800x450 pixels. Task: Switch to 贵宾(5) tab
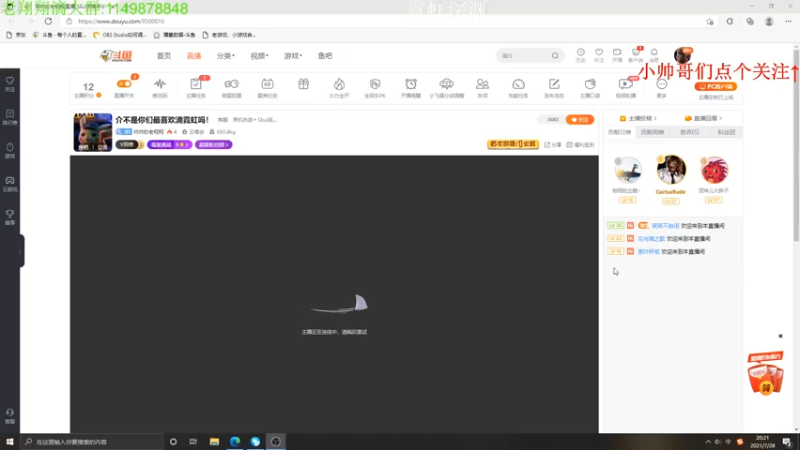(689, 132)
